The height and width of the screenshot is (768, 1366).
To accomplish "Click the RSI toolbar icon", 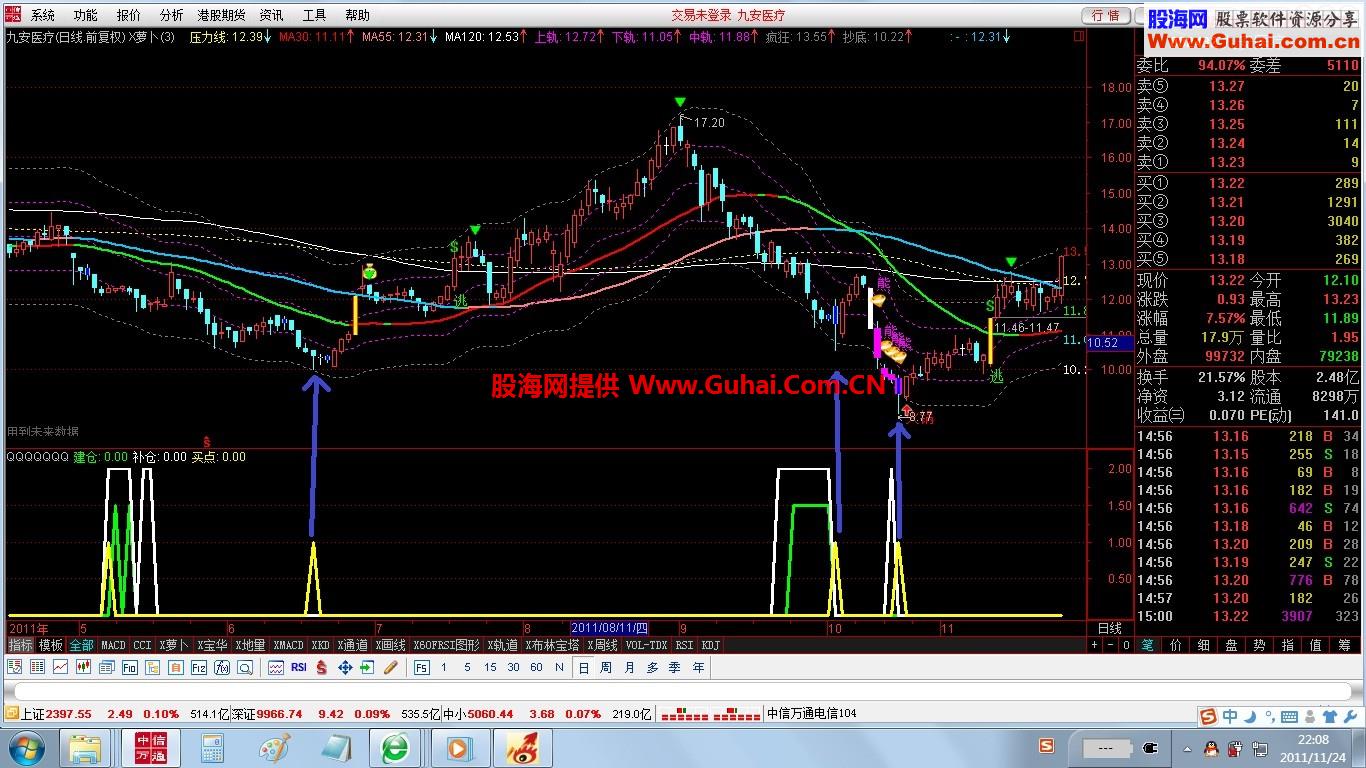I will (298, 667).
